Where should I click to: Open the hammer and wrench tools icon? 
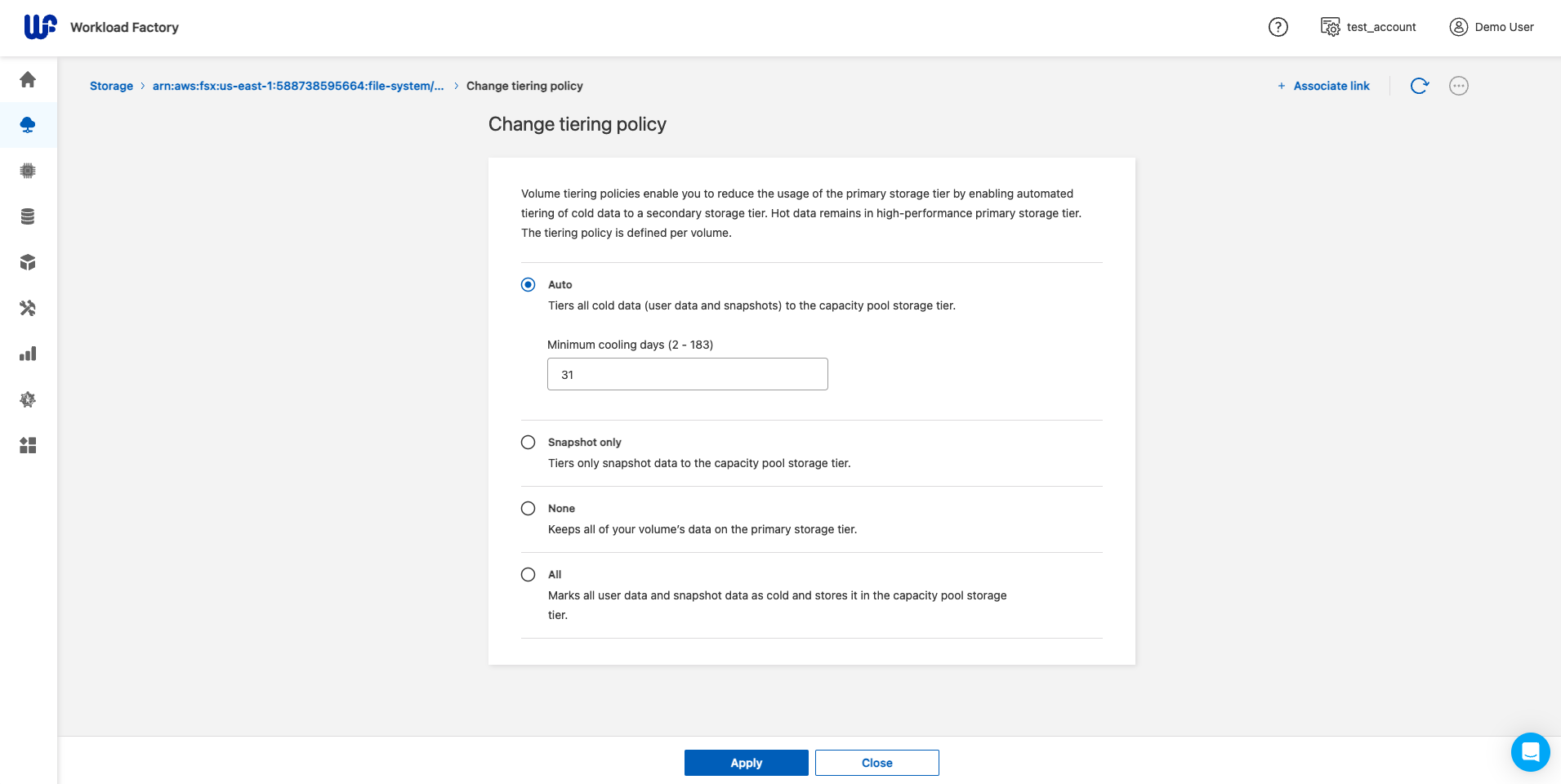28,308
